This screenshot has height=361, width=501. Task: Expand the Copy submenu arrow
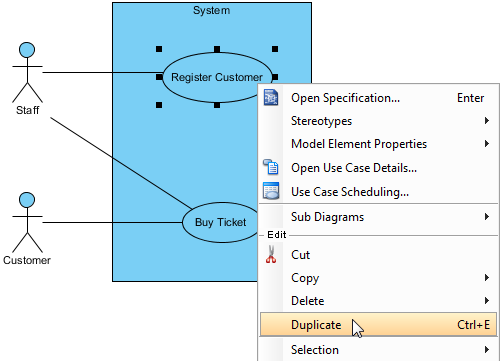click(487, 278)
